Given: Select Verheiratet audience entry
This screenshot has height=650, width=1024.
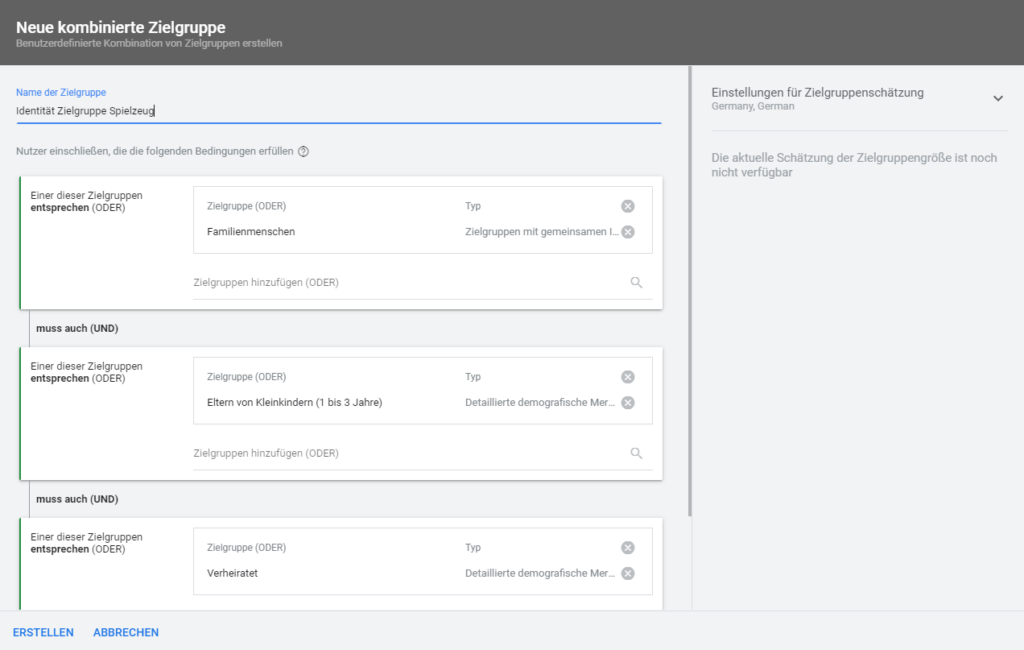Looking at the screenshot, I should tap(232, 574).
